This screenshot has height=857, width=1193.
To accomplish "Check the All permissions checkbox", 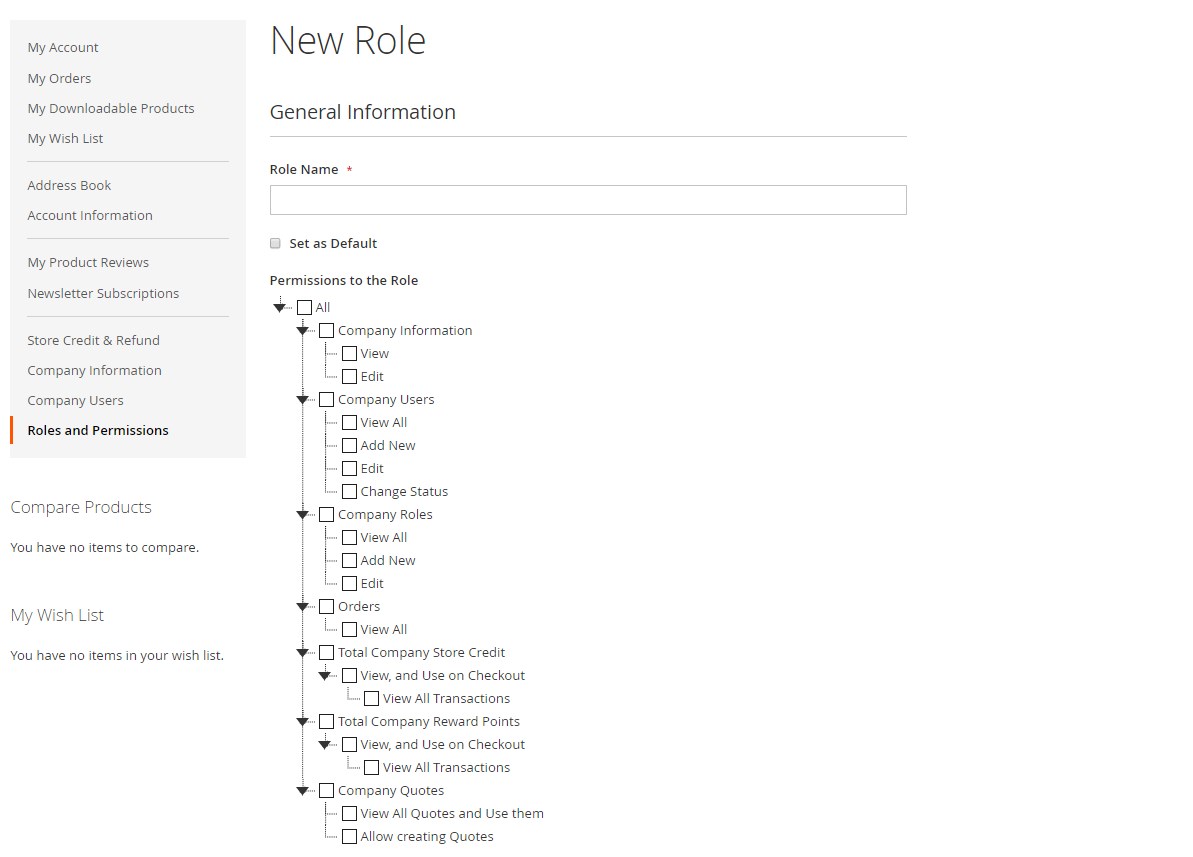I will (304, 307).
